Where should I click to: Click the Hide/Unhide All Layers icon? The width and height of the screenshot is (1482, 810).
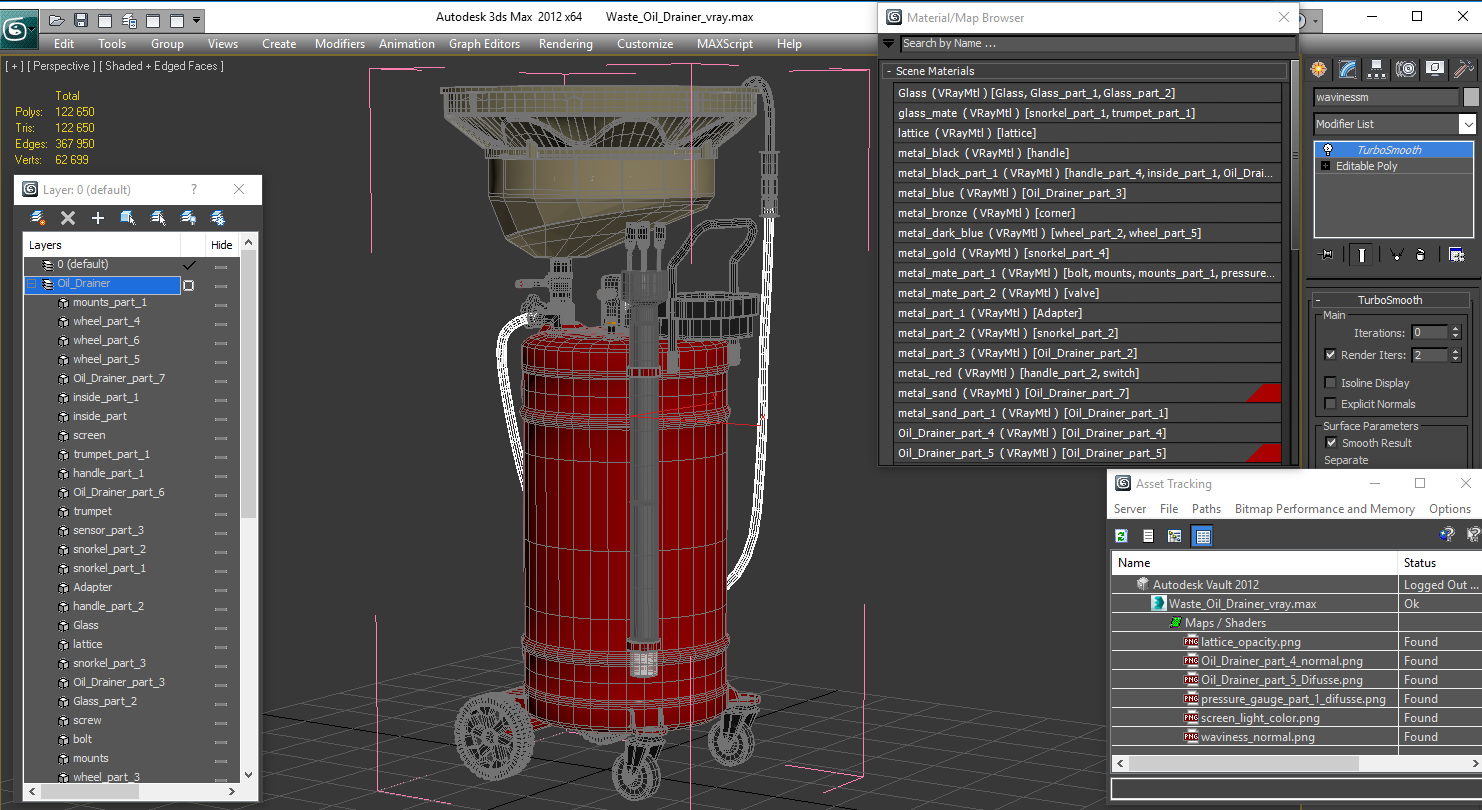tap(188, 217)
